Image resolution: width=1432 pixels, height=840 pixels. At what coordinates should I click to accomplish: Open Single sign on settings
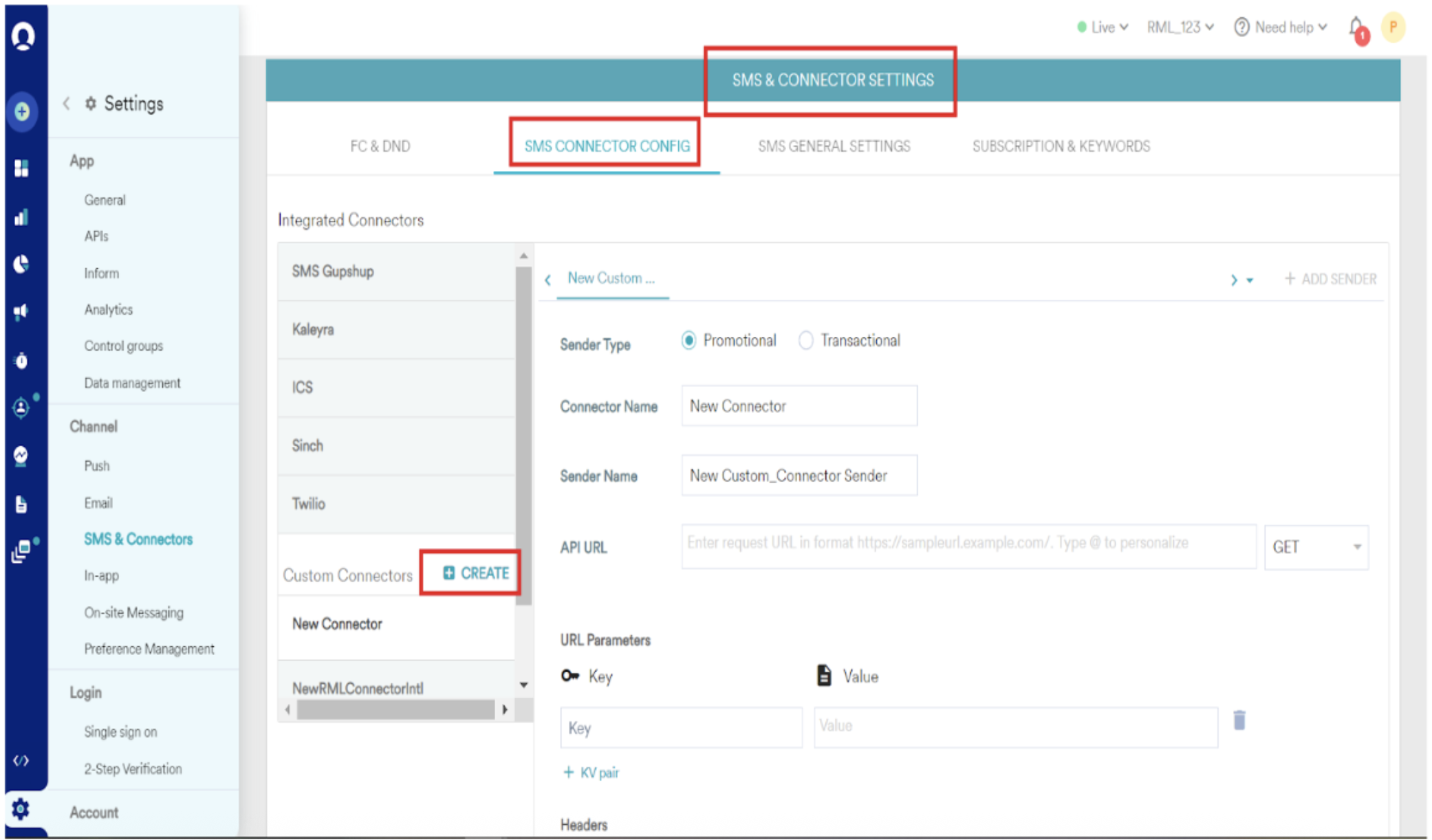tap(120, 732)
